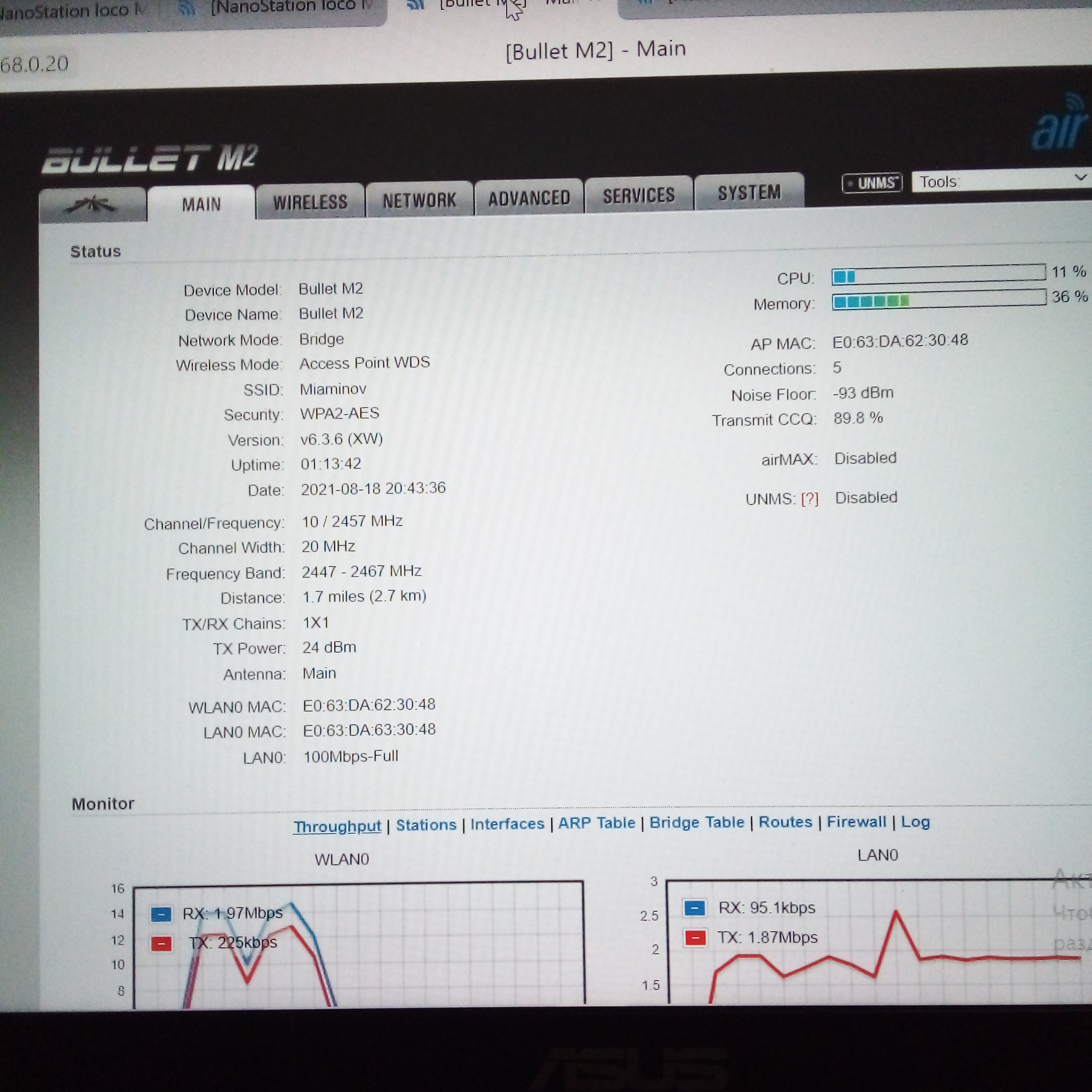This screenshot has height=1092, width=1092.
Task: Select Transmit CCQ 89.8 % value
Action: (858, 418)
